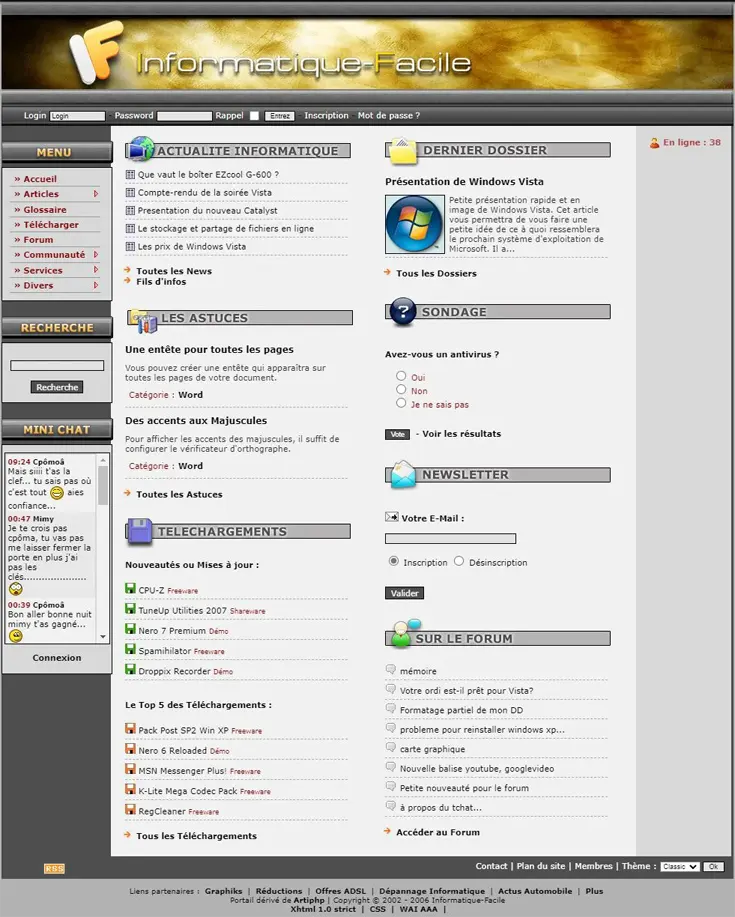Click the floppy disk icon beside CPU-Z
Screen dimensions: 735x917
click(x=130, y=589)
